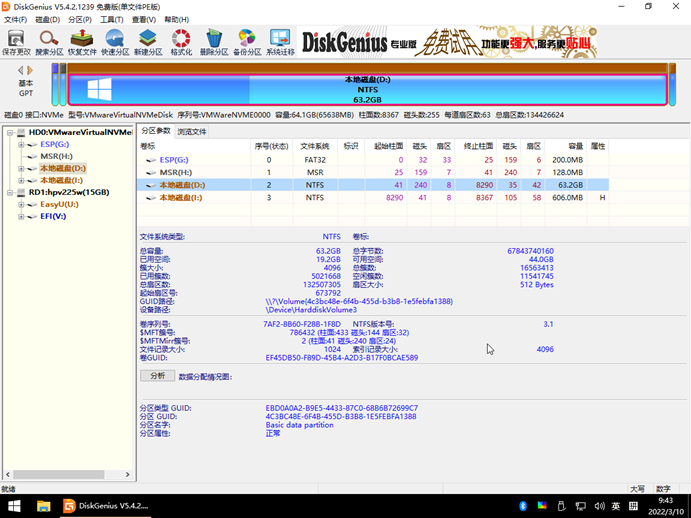Viewport: 691px width, 518px height.
Task: Select the 本地磁盘(I:) row in partition table
Action: pos(373,198)
